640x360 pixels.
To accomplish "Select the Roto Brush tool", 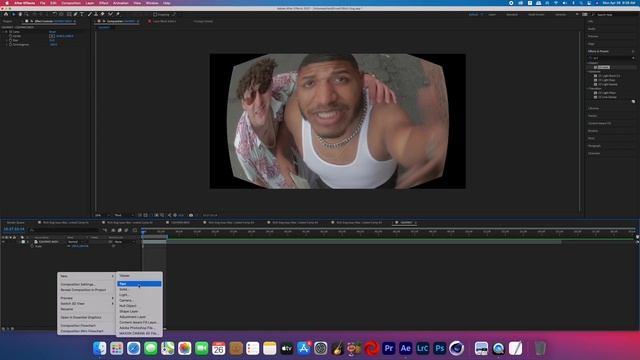I will click(x=110, y=14).
